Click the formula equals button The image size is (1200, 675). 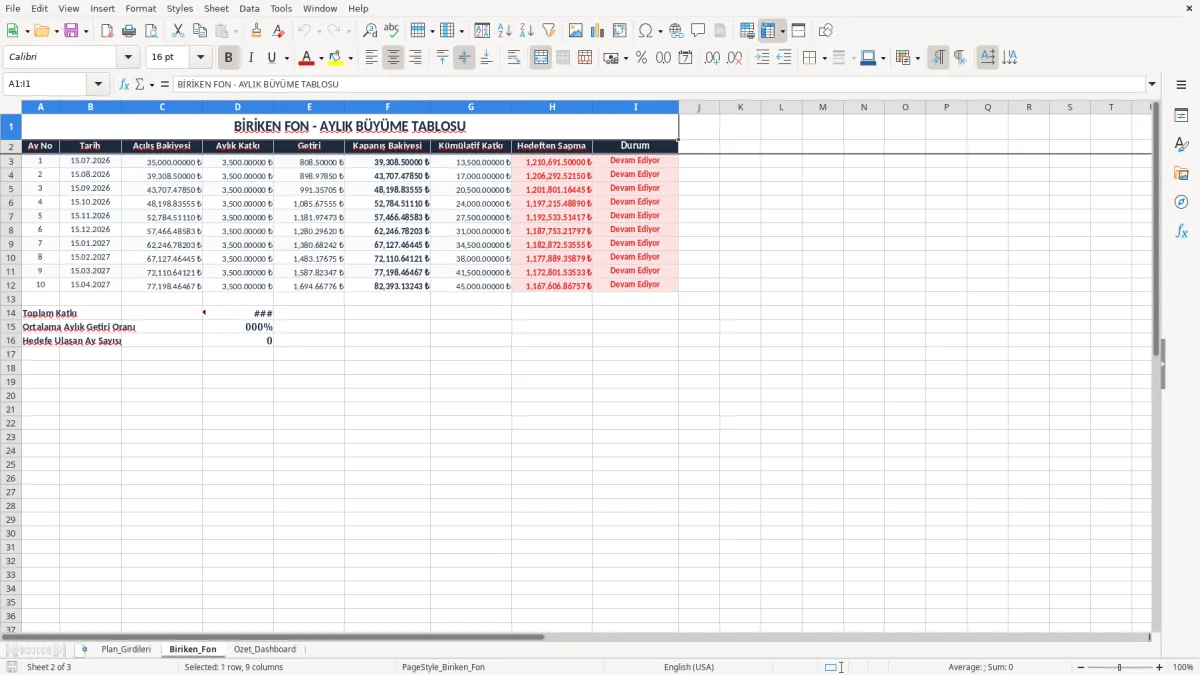(x=165, y=85)
